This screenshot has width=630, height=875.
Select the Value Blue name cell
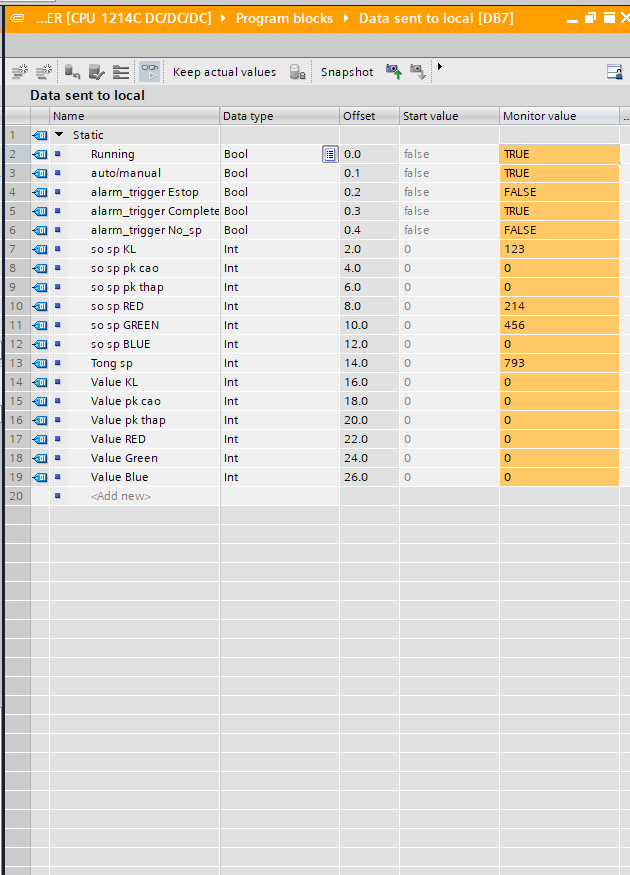[119, 477]
